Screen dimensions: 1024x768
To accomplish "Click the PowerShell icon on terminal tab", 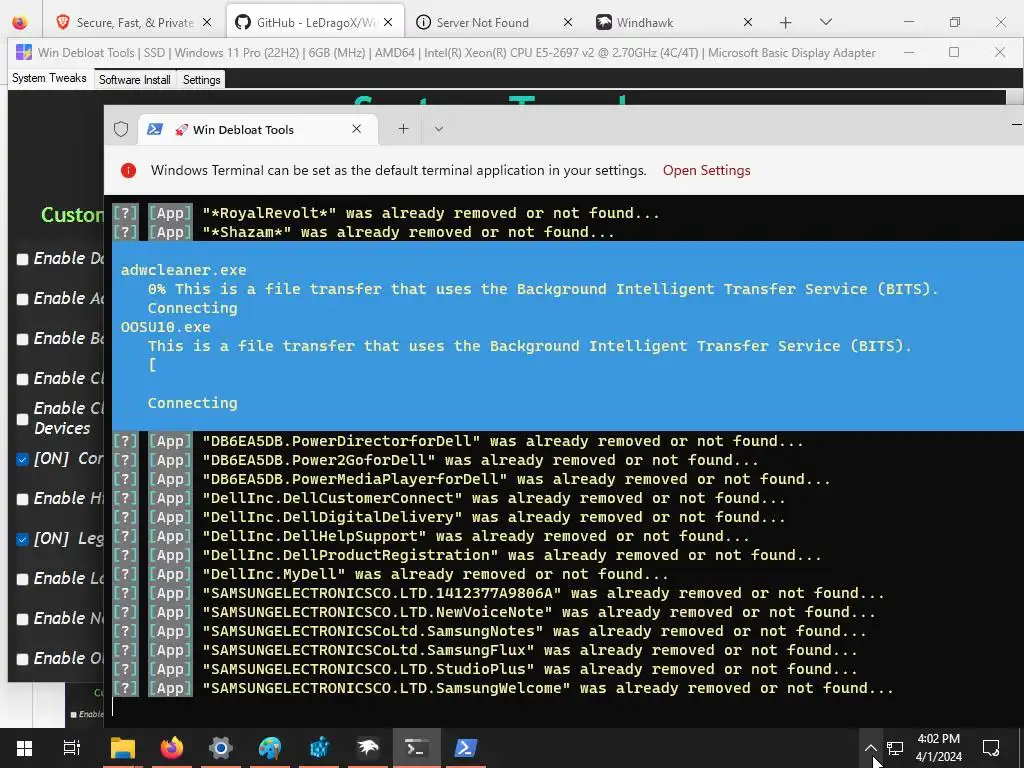I will click(155, 129).
